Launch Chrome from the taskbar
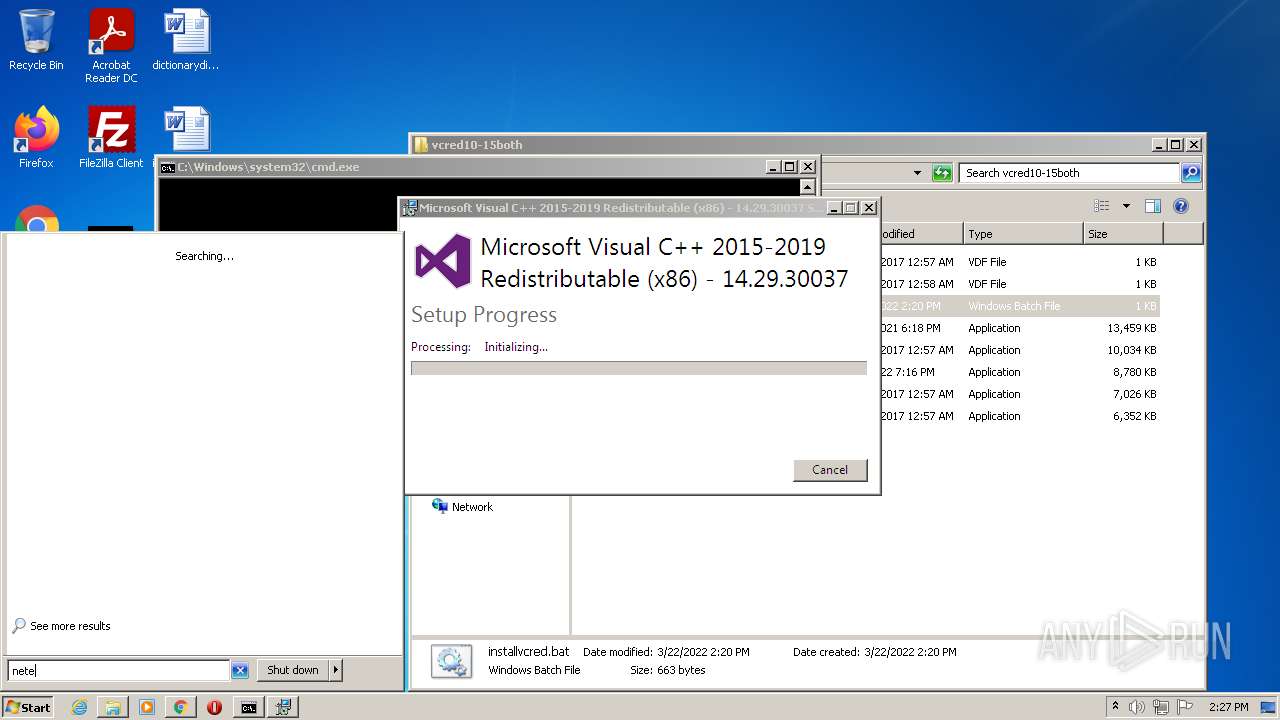Screen dimensions: 1280x720 pyautogui.click(x=180, y=707)
